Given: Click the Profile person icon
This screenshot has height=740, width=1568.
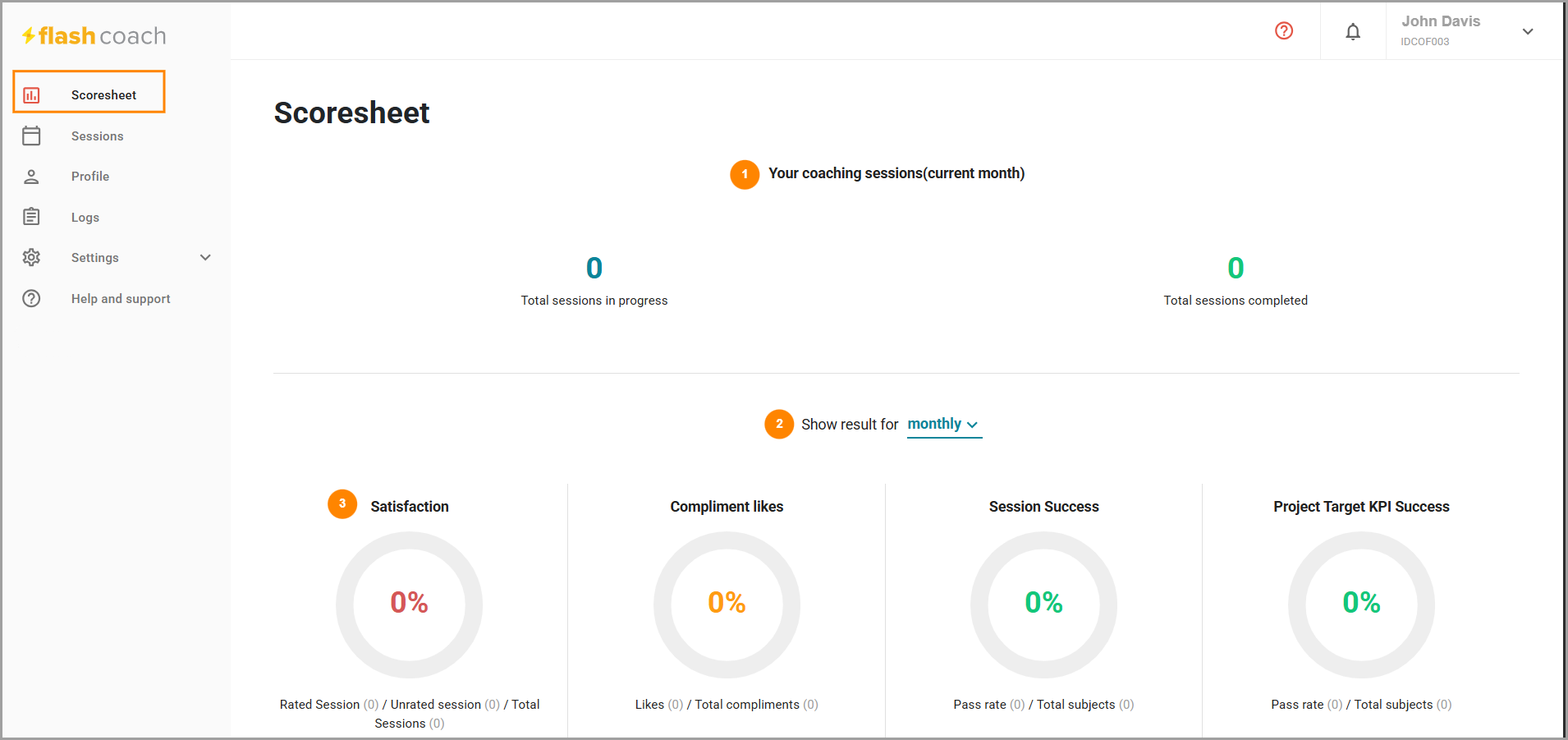Looking at the screenshot, I should [31, 177].
